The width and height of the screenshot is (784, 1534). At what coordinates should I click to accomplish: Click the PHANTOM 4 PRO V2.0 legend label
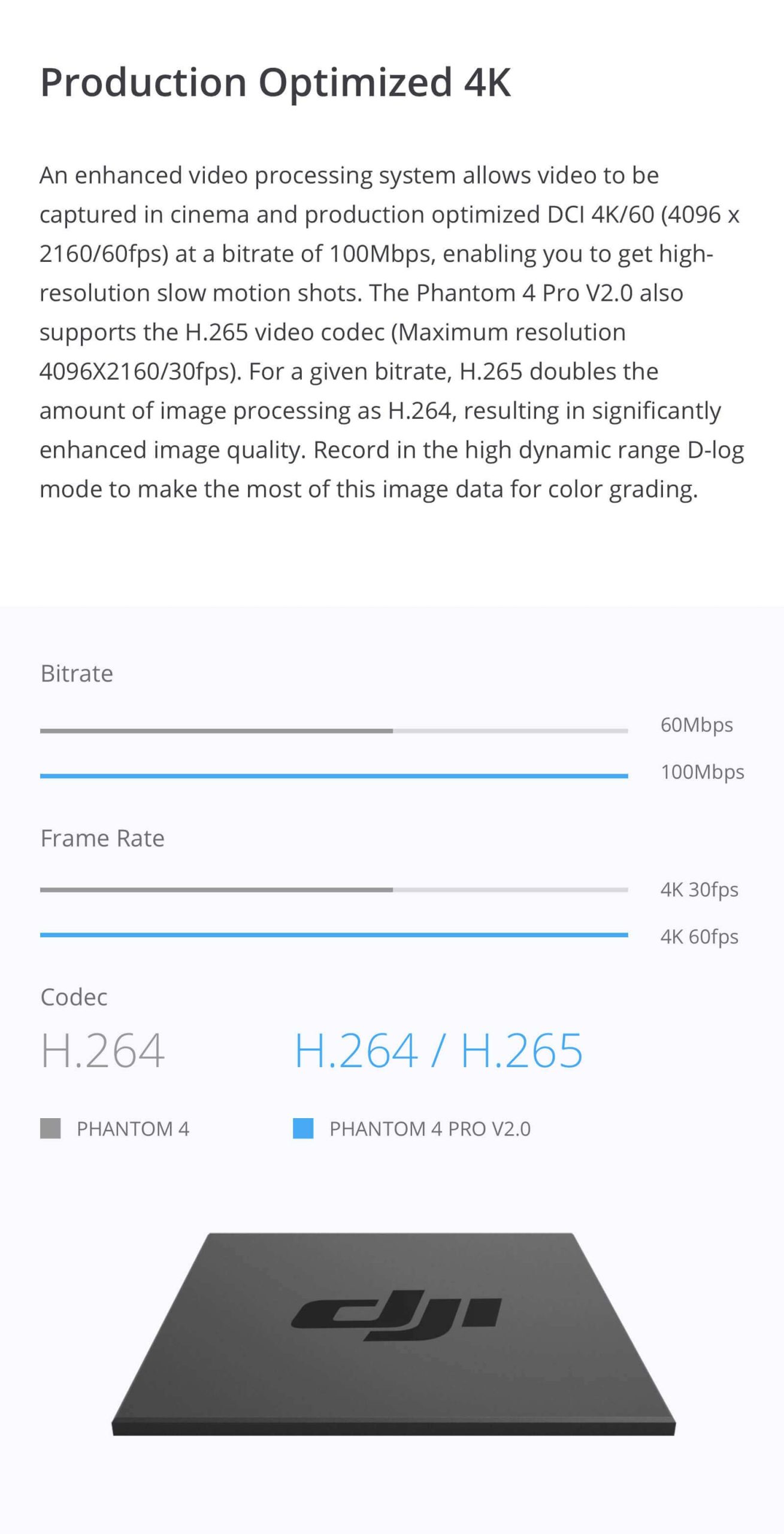click(x=430, y=1129)
